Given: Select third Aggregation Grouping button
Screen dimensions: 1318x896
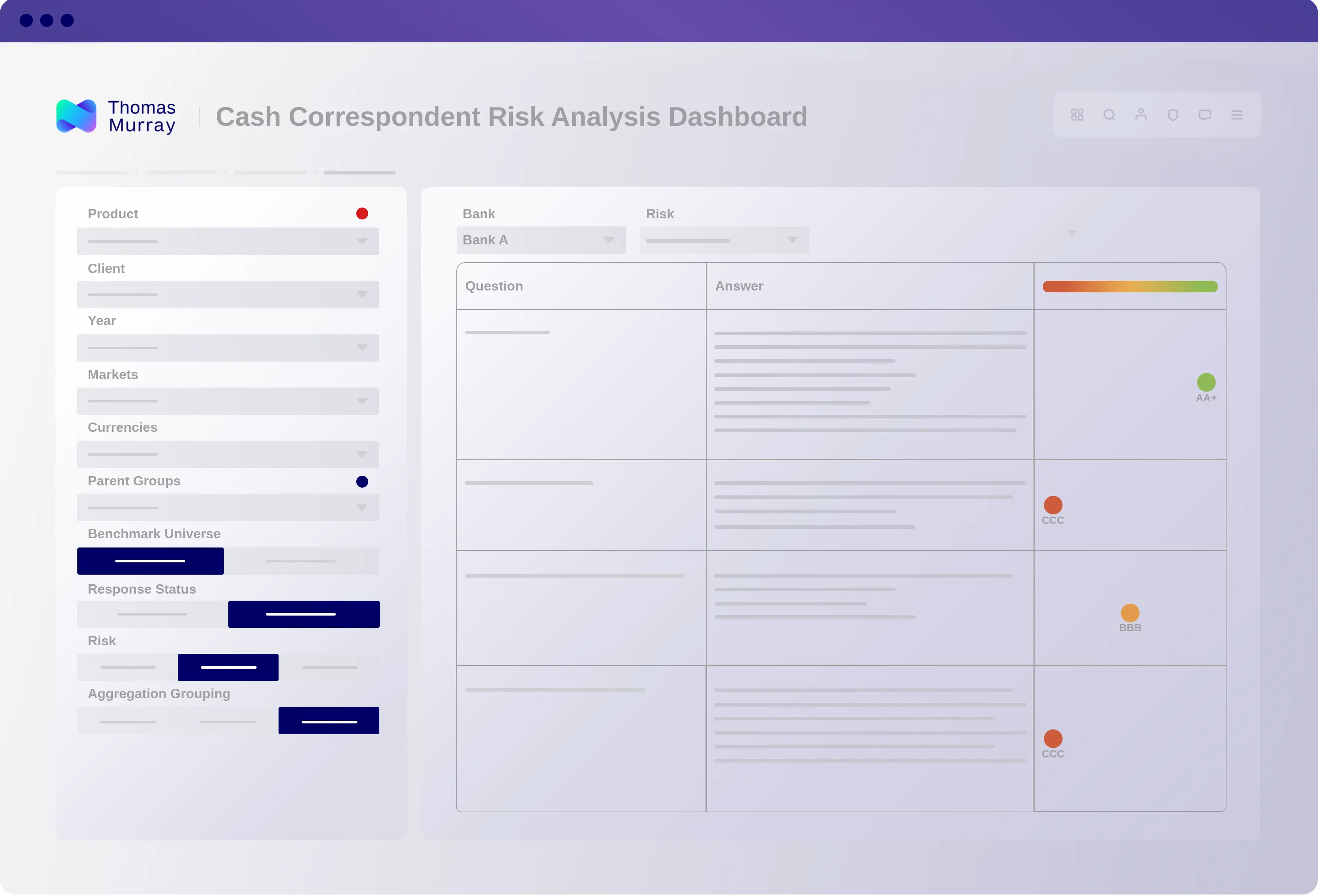Looking at the screenshot, I should [328, 721].
